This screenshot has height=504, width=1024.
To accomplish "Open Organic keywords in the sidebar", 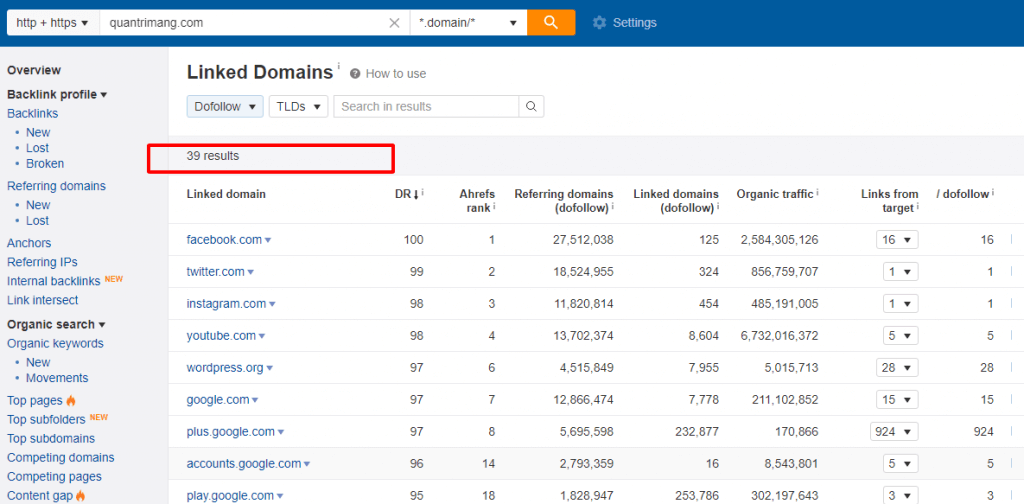I will [56, 343].
